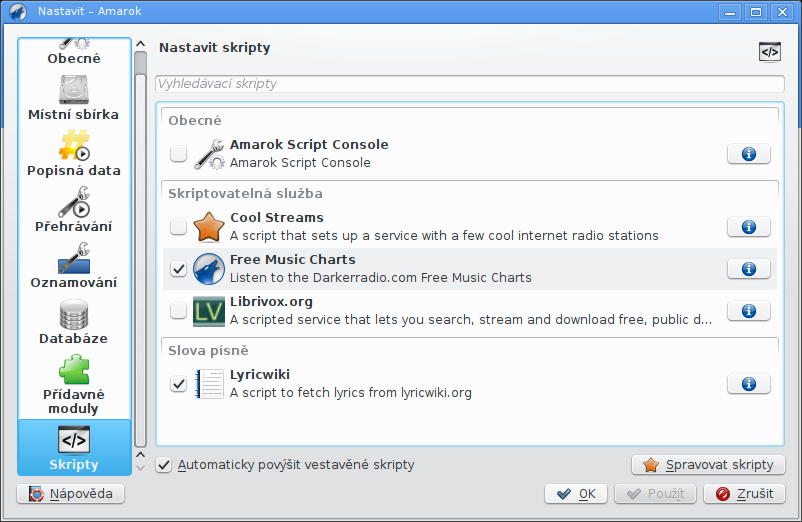This screenshot has width=802, height=522.
Task: Show info for Lyricwiki script
Action: (x=749, y=384)
